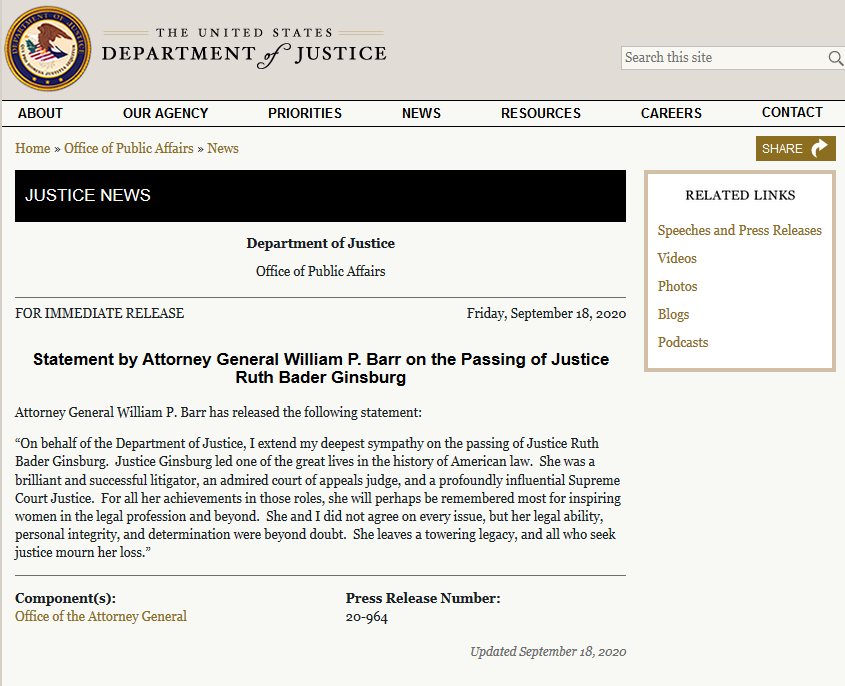The image size is (845, 686).
Task: Click the Department of Justice wordmark
Action: 244,48
